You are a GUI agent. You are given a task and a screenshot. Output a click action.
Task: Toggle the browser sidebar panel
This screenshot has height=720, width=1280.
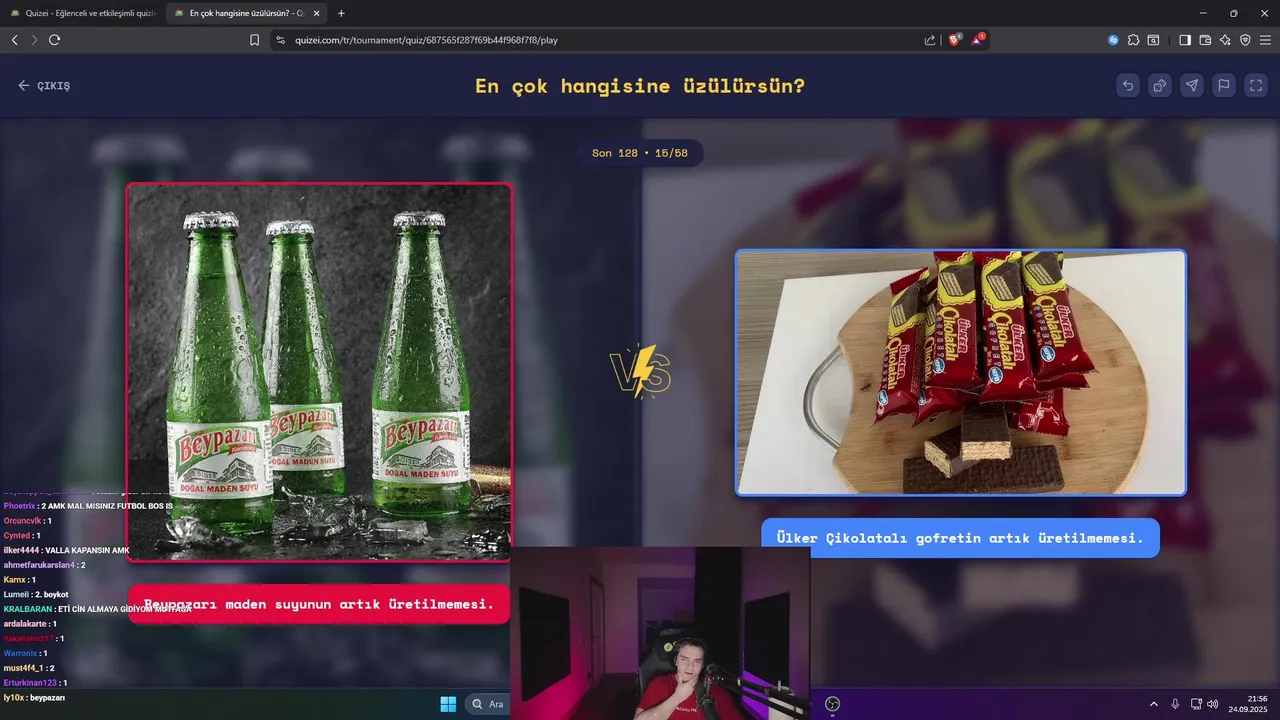pyautogui.click(x=1185, y=40)
